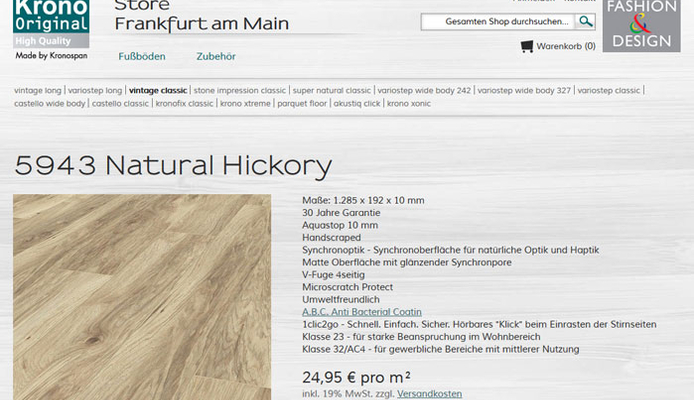Click the magnifier search icon button
Viewport: 694px width, 400px height.
[585, 21]
